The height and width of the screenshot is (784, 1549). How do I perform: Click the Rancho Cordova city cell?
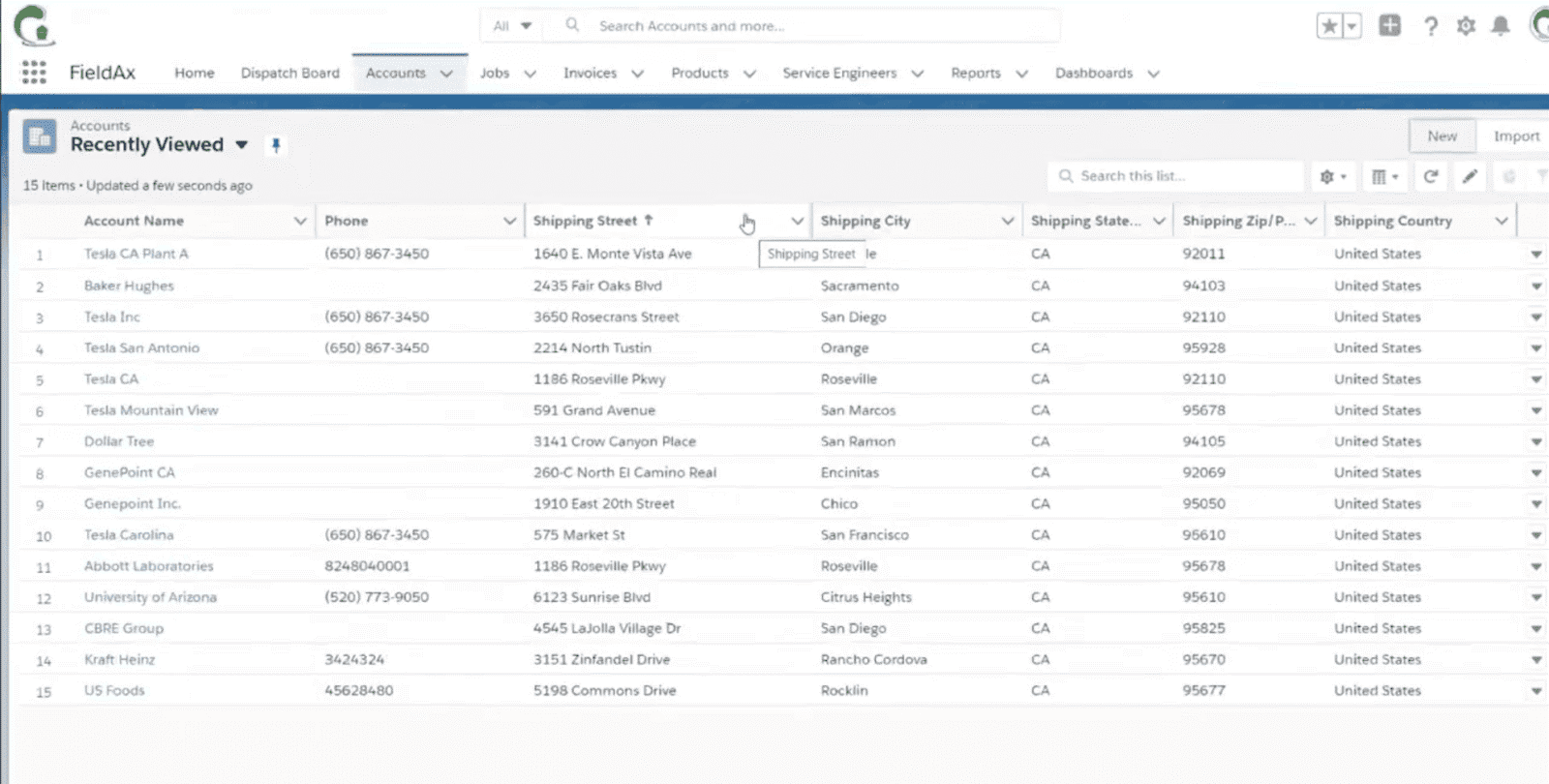(x=874, y=659)
